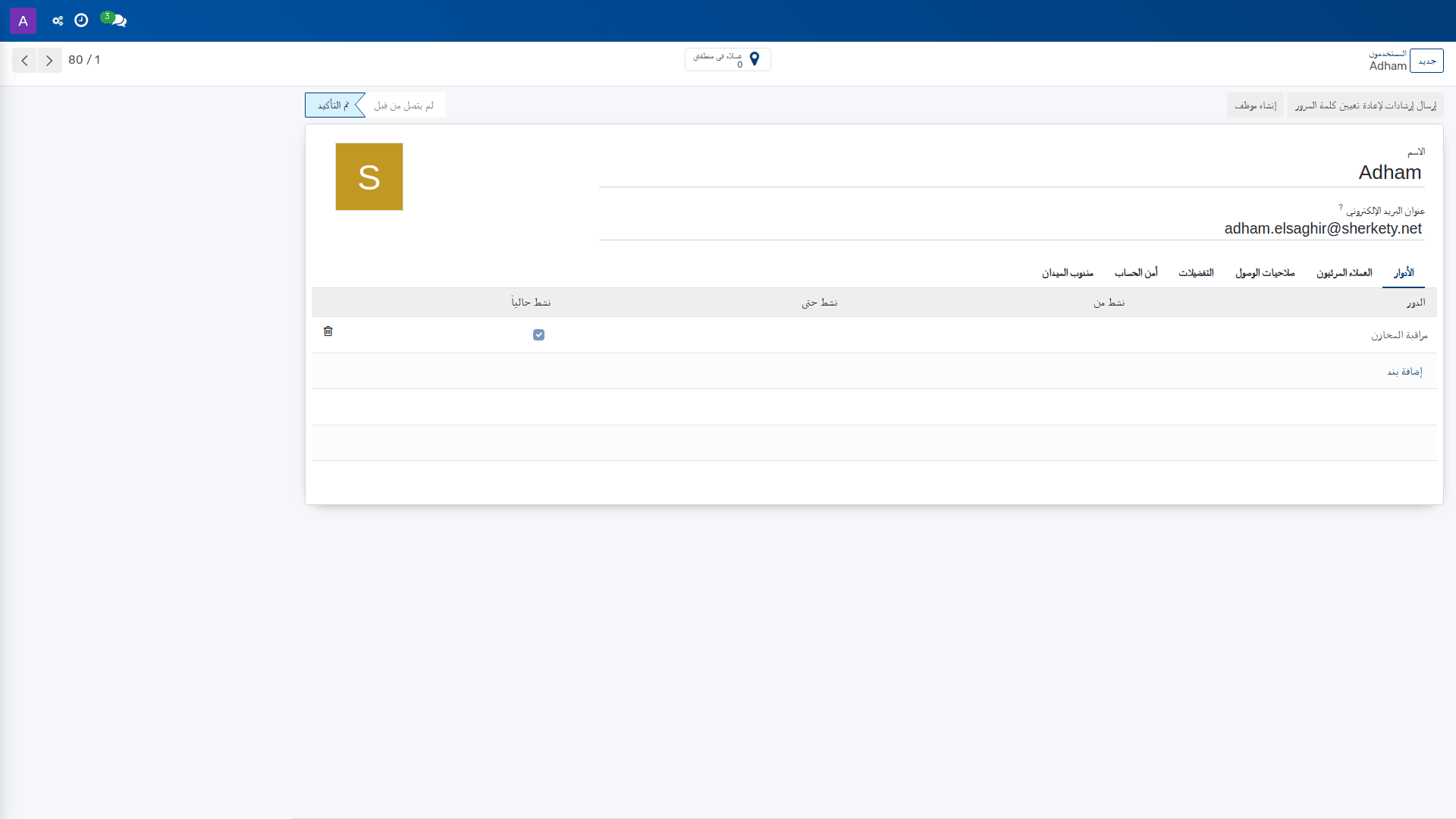Open the المستخدمون breadcrumb link
Screen dimensions: 1456x819
click(x=1387, y=54)
